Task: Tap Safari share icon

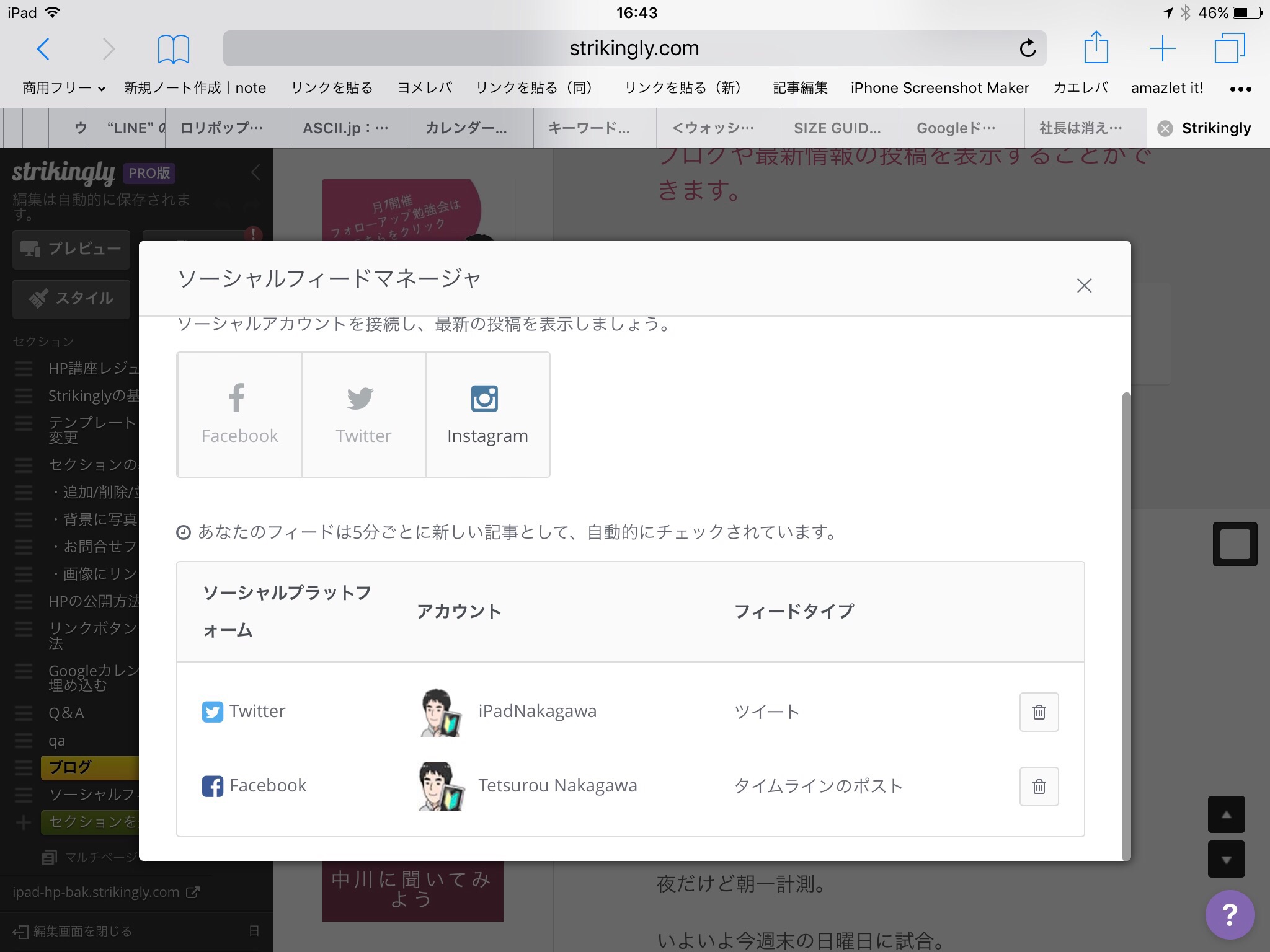Action: (x=1096, y=48)
